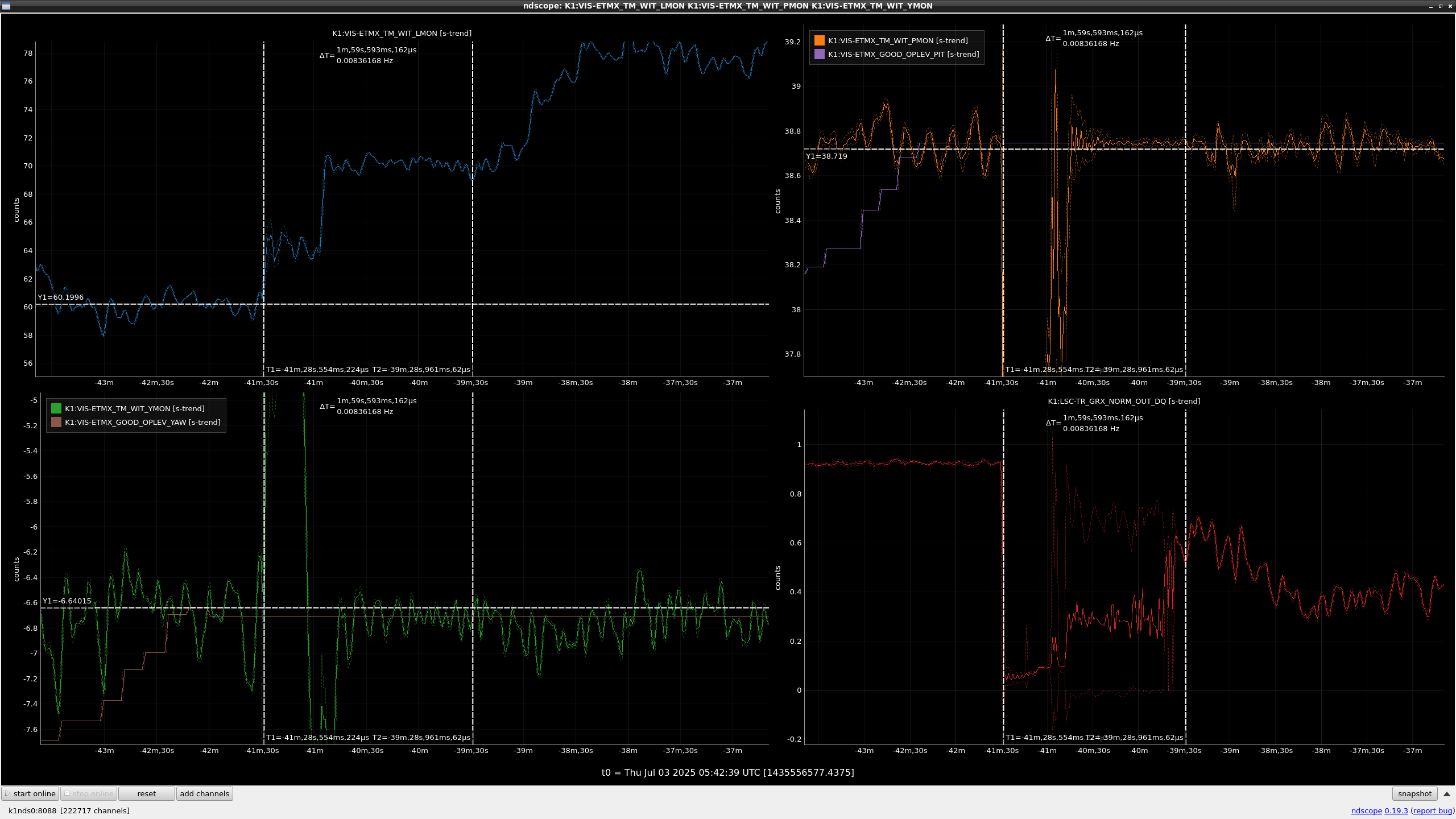Click the 78 y-axis tick in LMON plot
The height and width of the screenshot is (819, 1456).
pos(28,53)
